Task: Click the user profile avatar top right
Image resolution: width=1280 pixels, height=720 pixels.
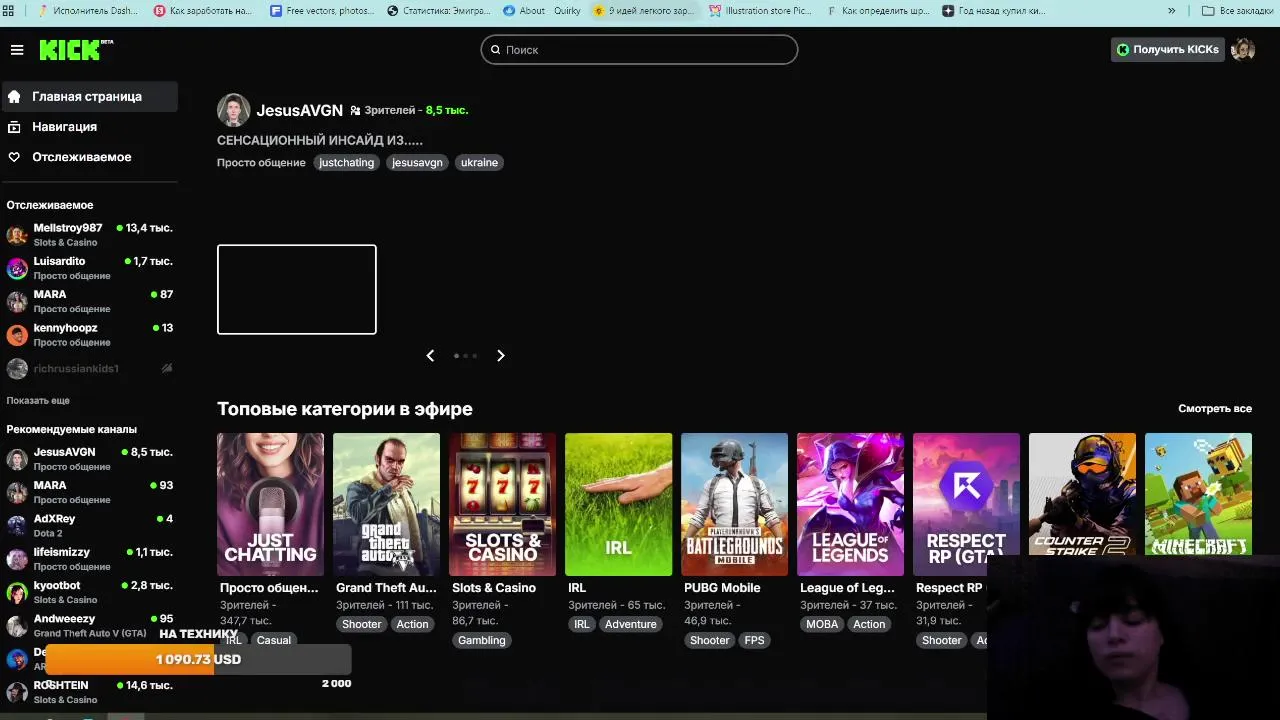Action: pyautogui.click(x=1243, y=50)
